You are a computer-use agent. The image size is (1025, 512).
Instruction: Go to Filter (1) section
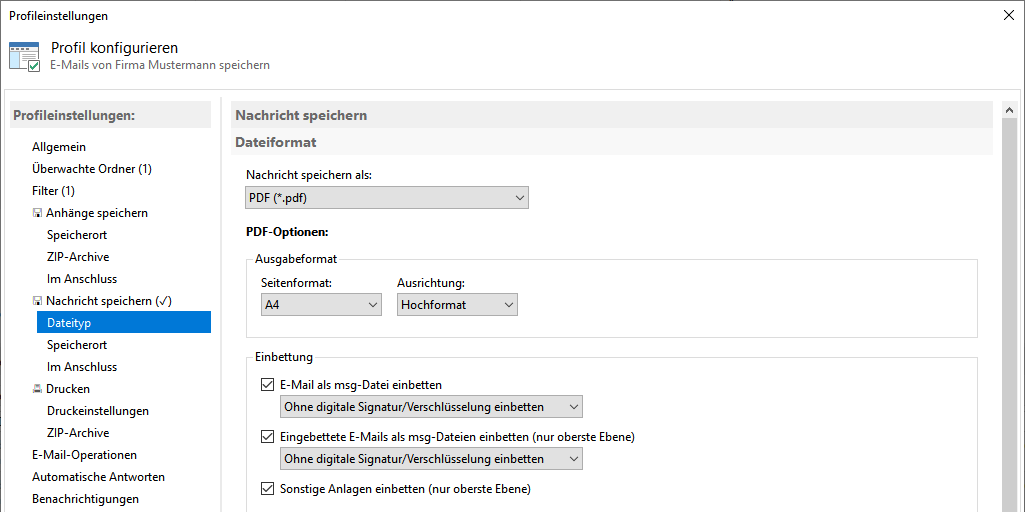(53, 191)
